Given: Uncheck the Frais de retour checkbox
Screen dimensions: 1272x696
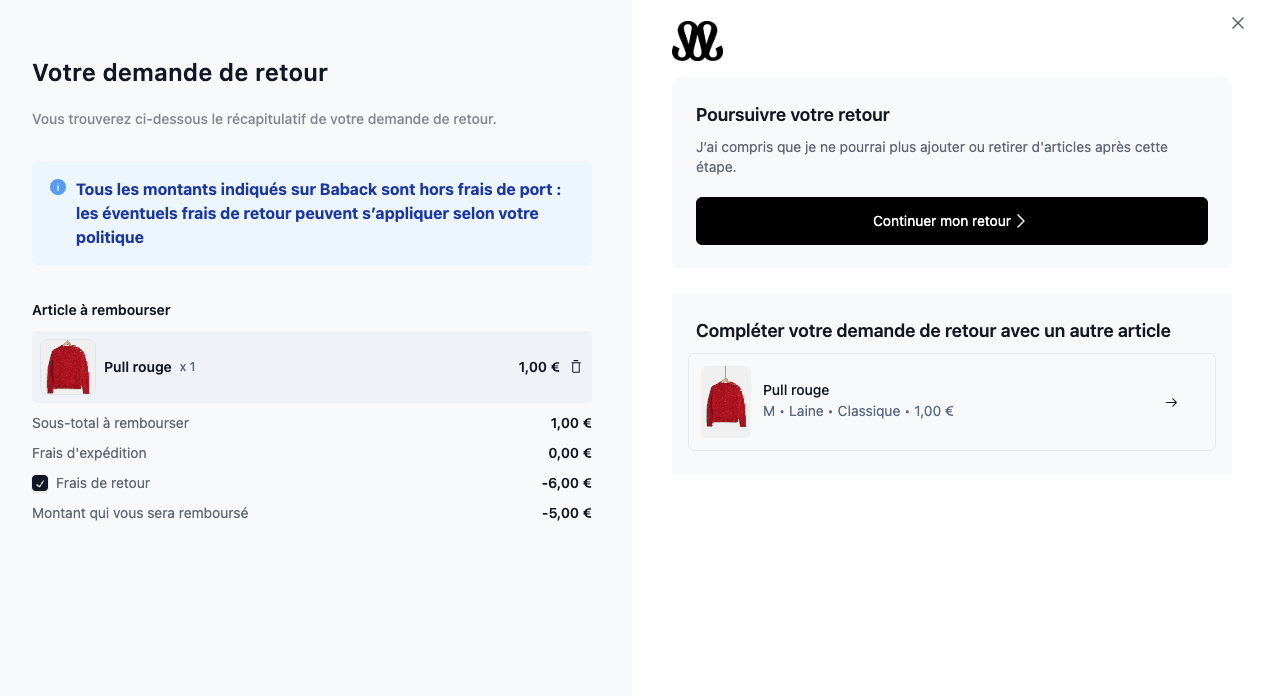Looking at the screenshot, I should click(40, 483).
